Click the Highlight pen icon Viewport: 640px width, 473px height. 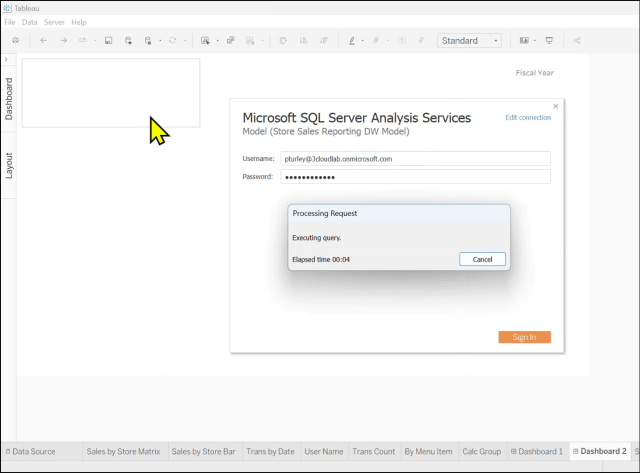[352, 40]
